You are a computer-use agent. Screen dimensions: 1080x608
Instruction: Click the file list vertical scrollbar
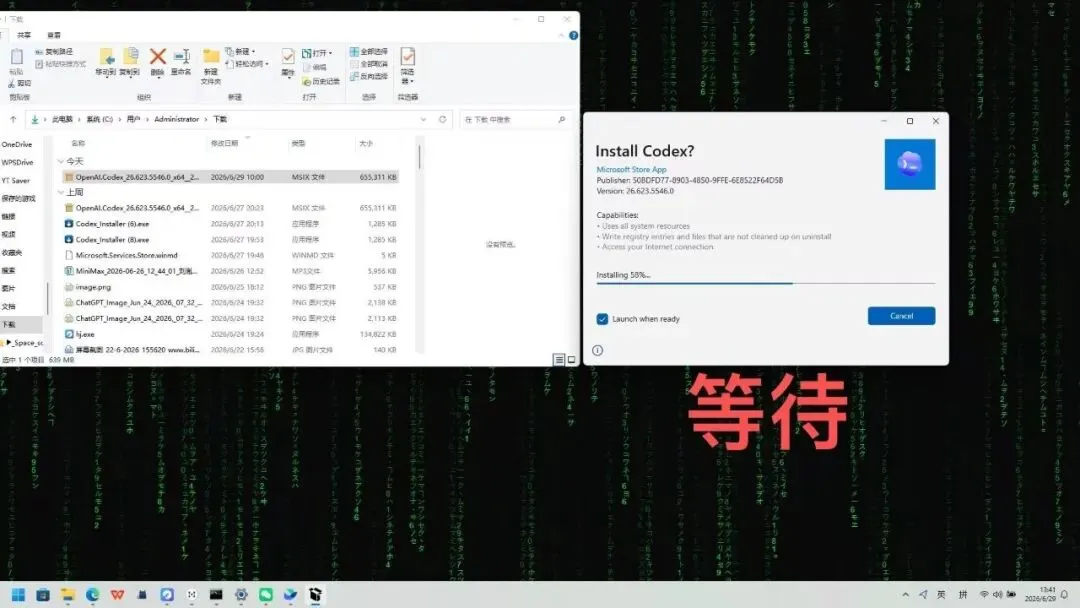coord(419,244)
